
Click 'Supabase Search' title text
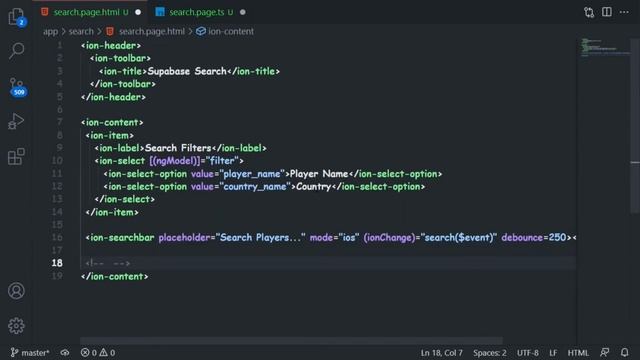pos(187,71)
